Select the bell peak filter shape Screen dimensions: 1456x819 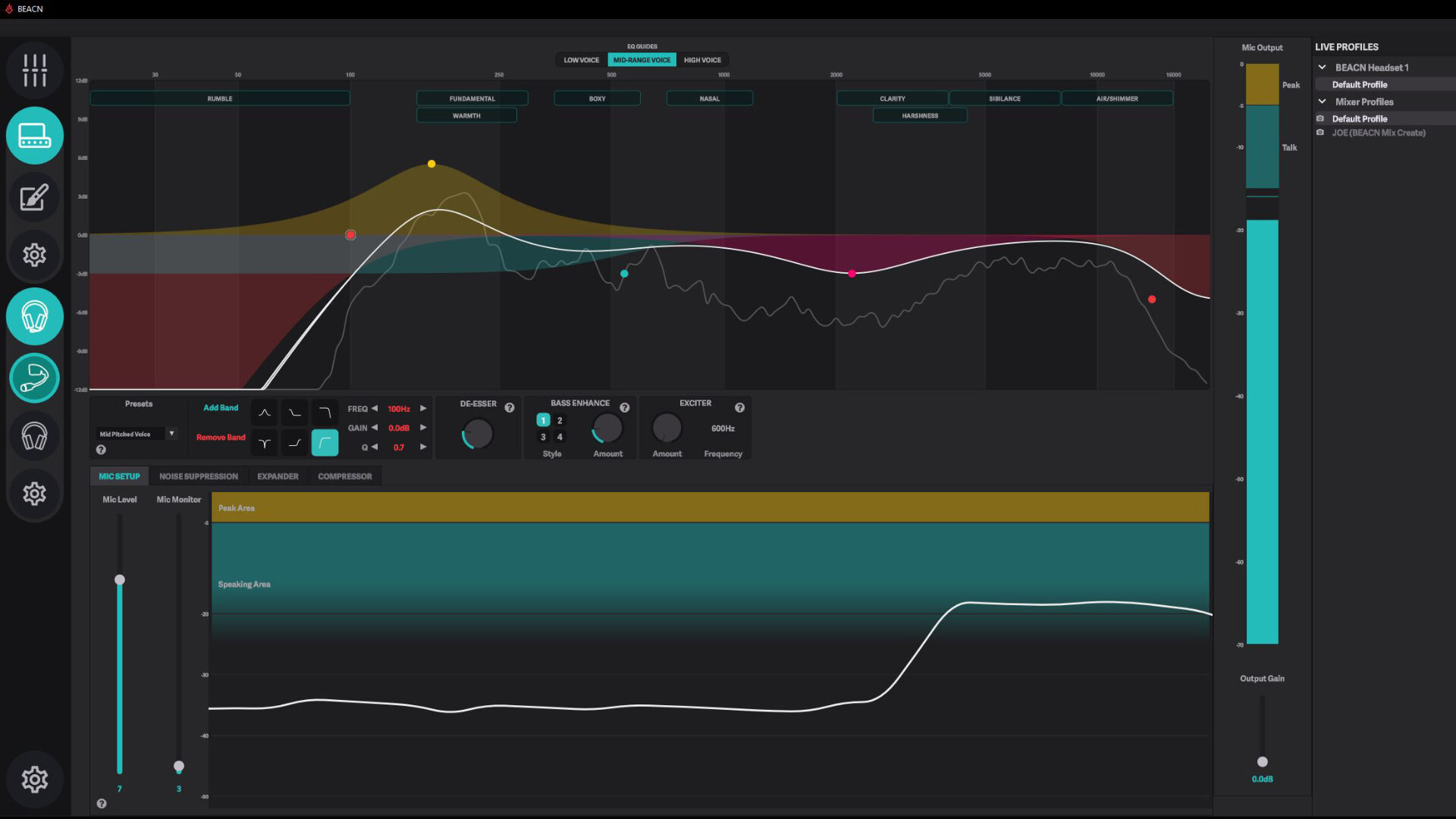[264, 413]
